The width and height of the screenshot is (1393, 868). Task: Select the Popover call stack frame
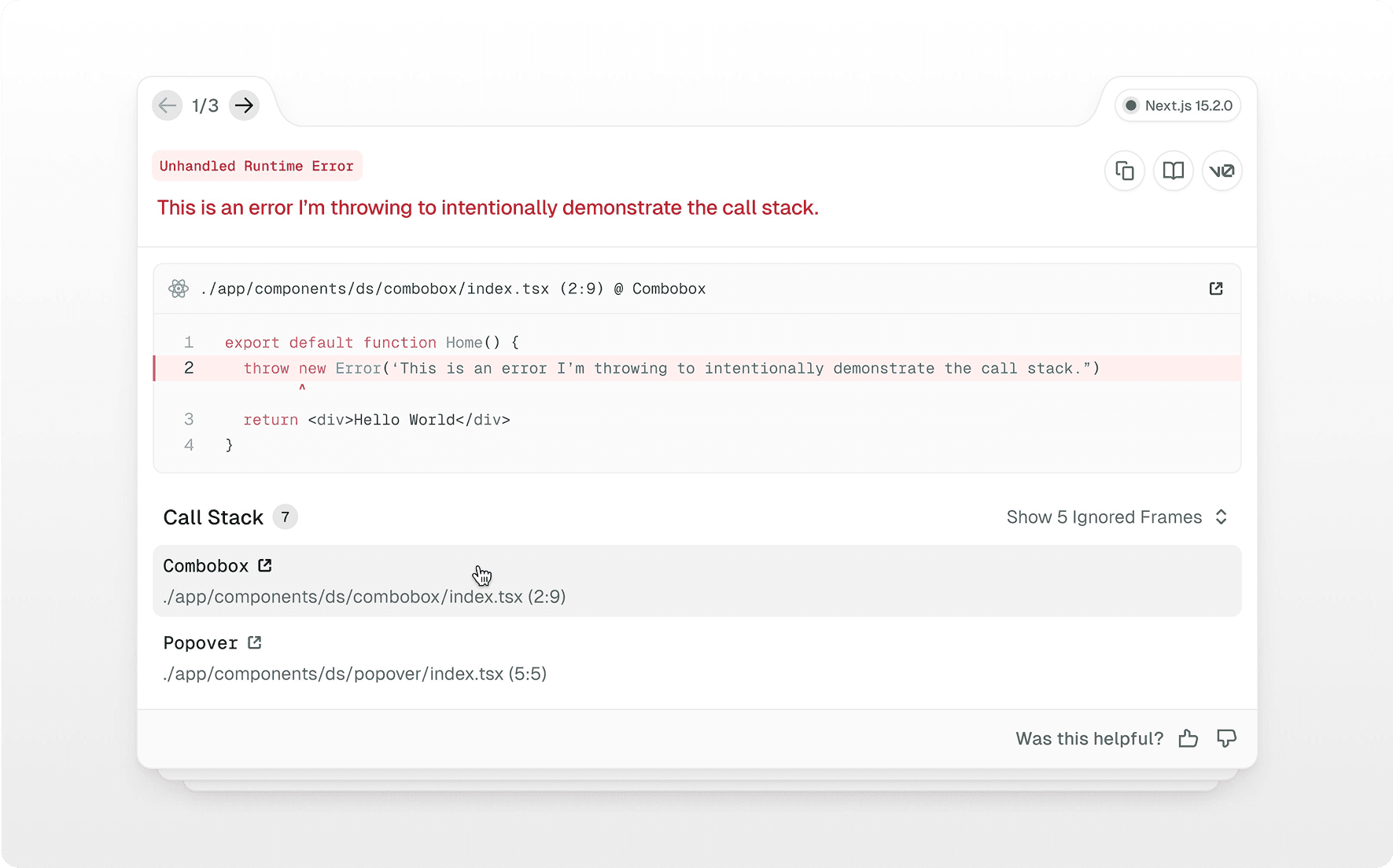[x=696, y=658]
